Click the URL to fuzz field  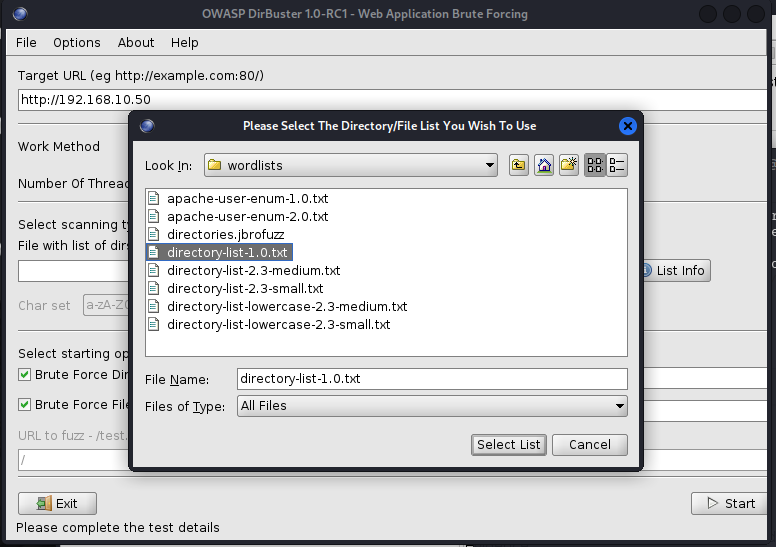73,460
